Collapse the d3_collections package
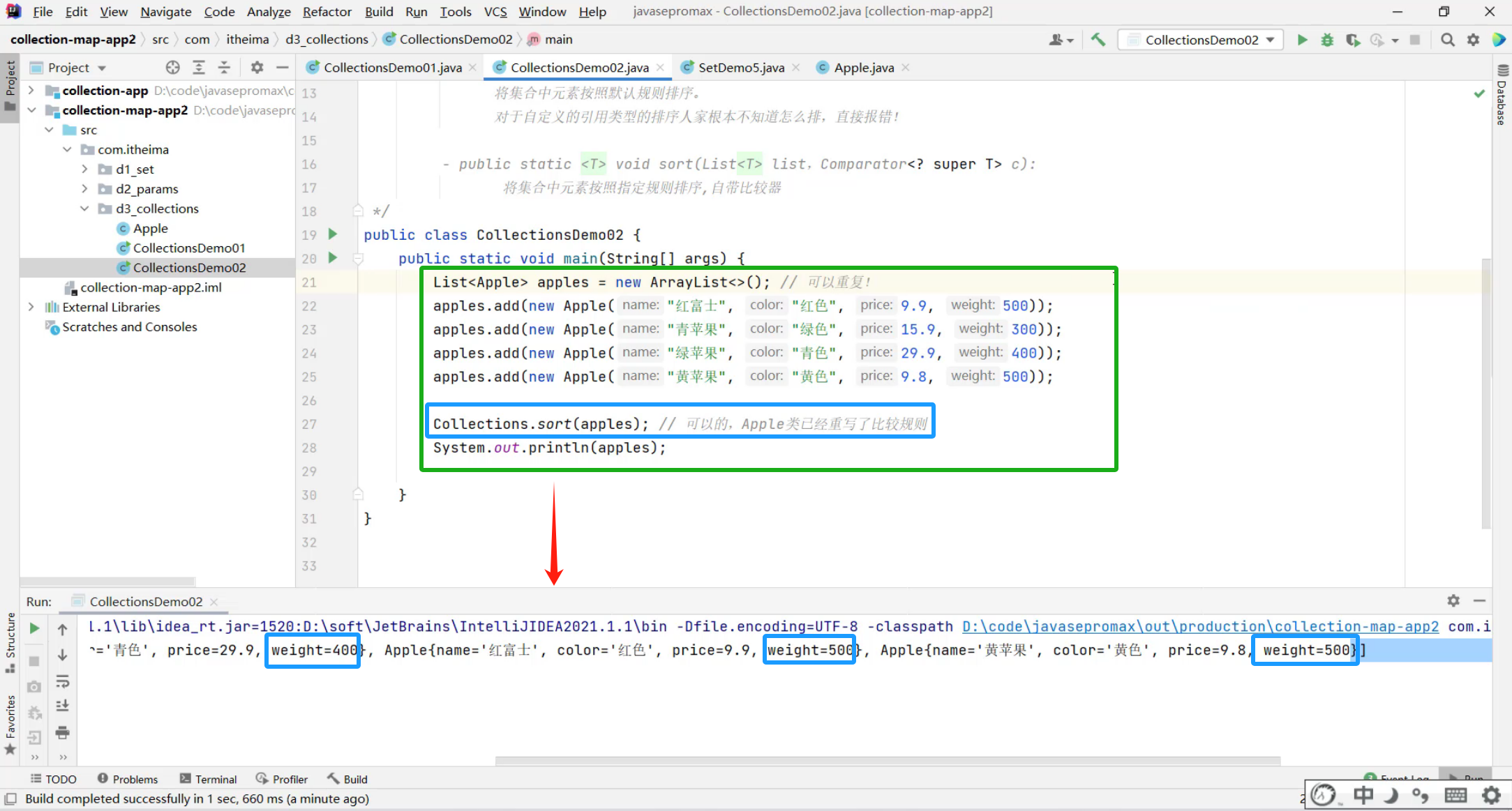Viewport: 1512px width, 811px height. 84,209
